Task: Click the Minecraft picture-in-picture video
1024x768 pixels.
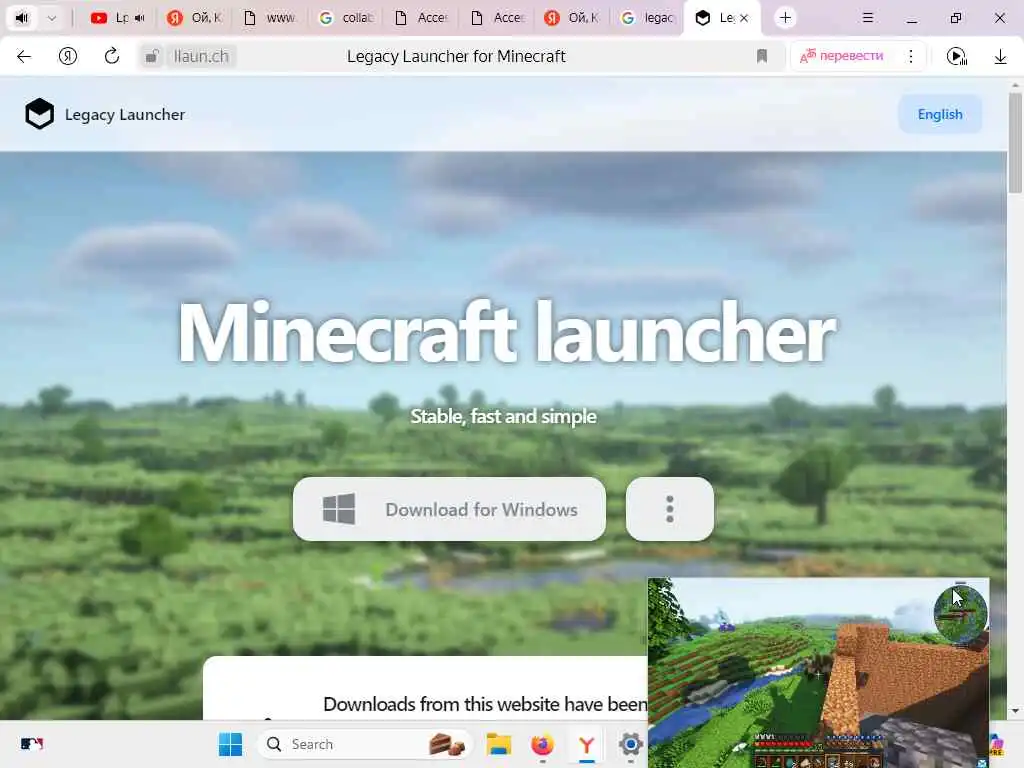Action: 818,673
